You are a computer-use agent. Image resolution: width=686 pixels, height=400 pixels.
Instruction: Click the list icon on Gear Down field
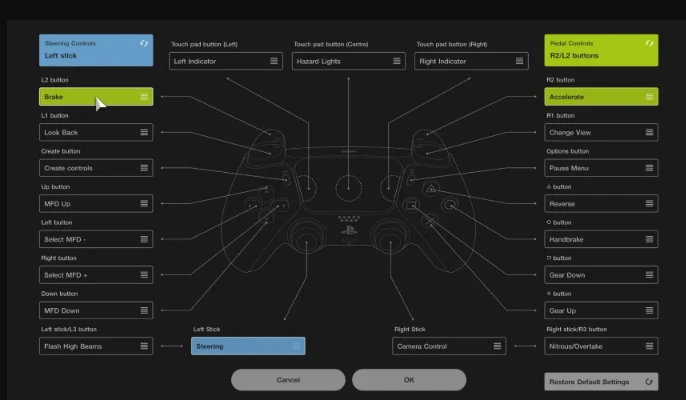[649, 275]
